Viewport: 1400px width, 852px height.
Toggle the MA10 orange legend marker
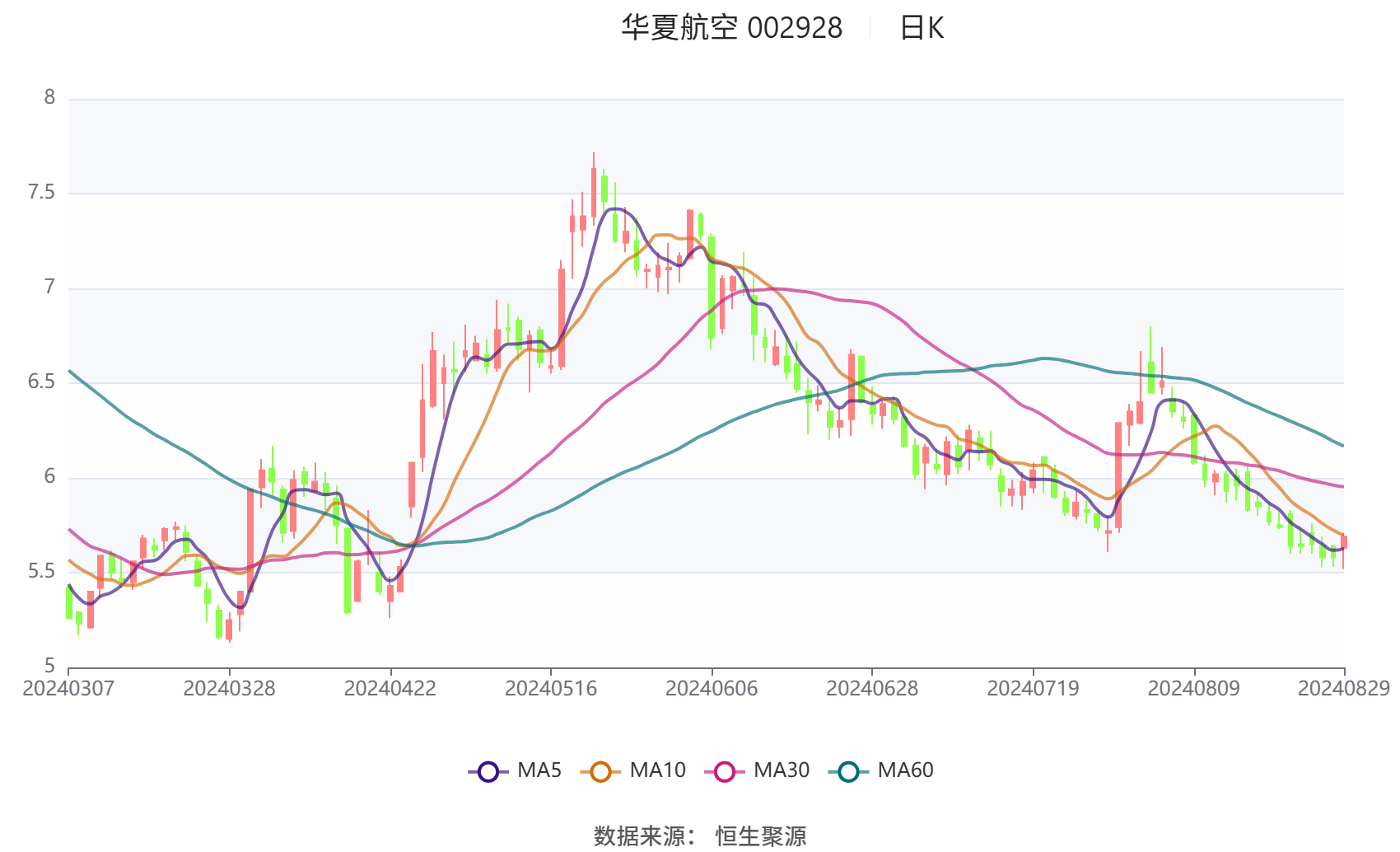[x=600, y=772]
